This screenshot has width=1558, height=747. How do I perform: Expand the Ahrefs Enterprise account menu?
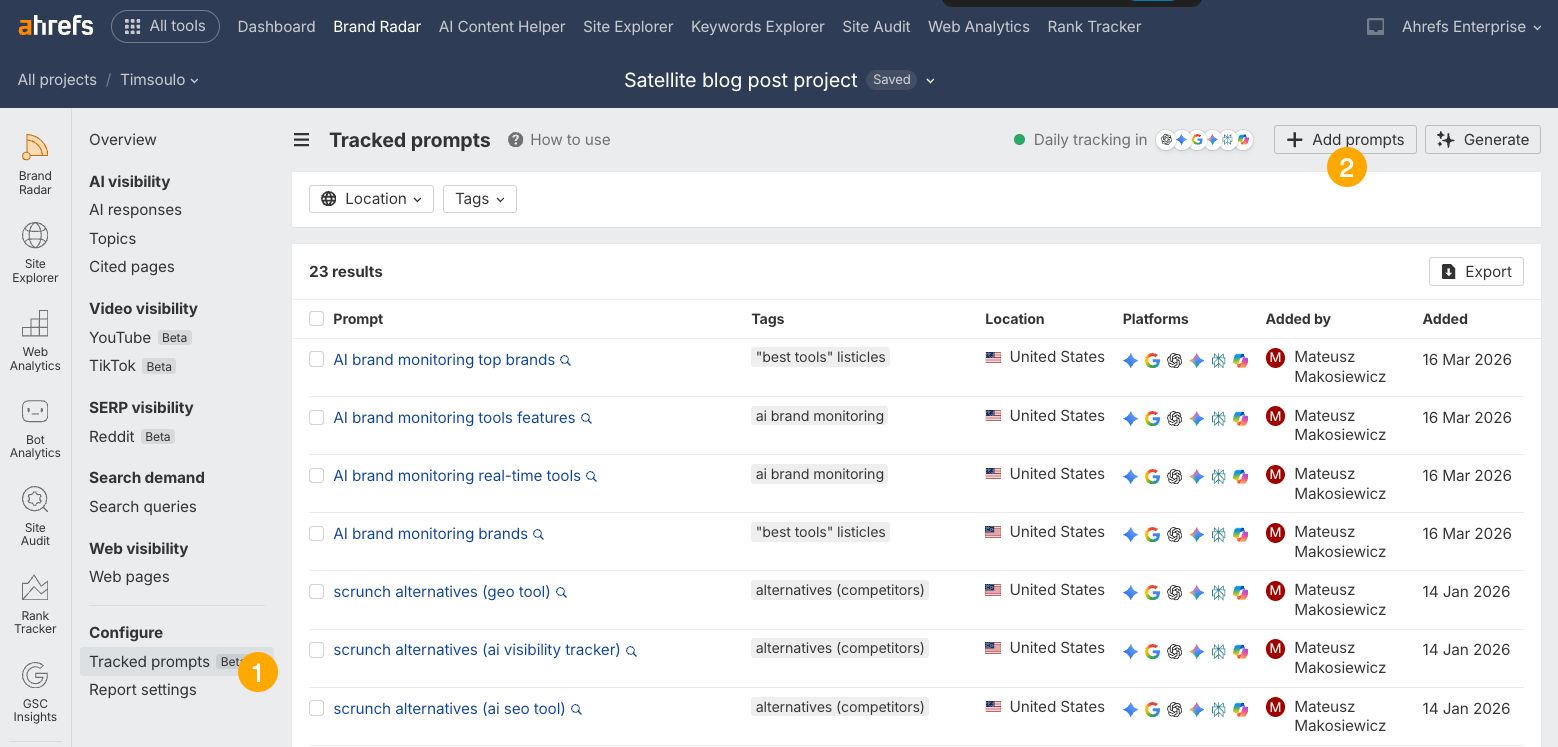(1471, 27)
